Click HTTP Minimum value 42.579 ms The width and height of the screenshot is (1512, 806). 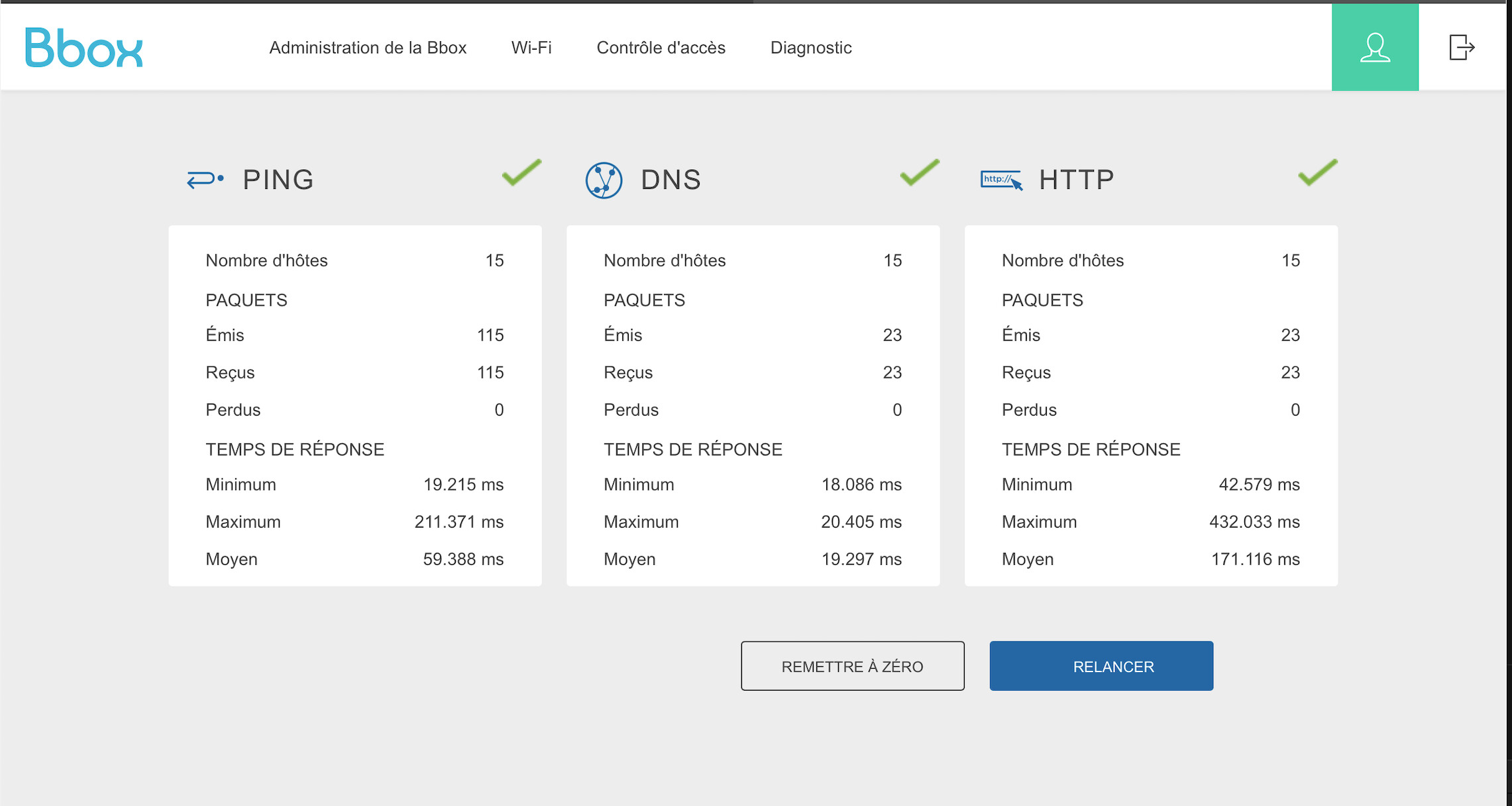point(1259,485)
